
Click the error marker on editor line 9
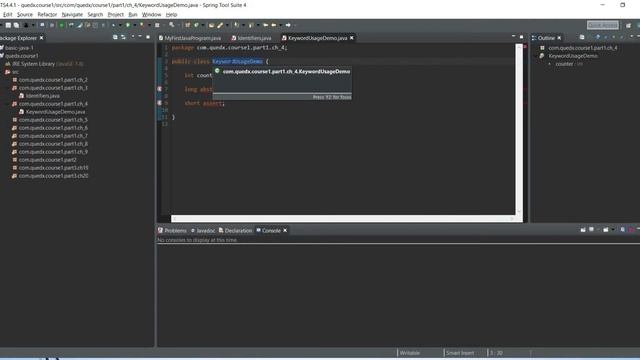(x=160, y=103)
